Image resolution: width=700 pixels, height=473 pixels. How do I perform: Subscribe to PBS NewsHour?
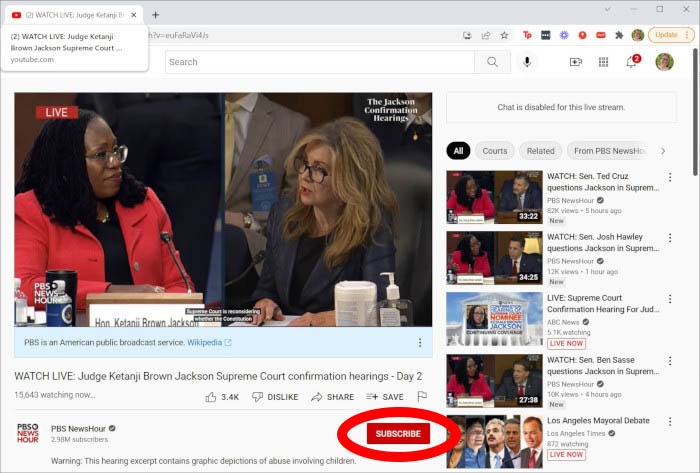tap(398, 434)
